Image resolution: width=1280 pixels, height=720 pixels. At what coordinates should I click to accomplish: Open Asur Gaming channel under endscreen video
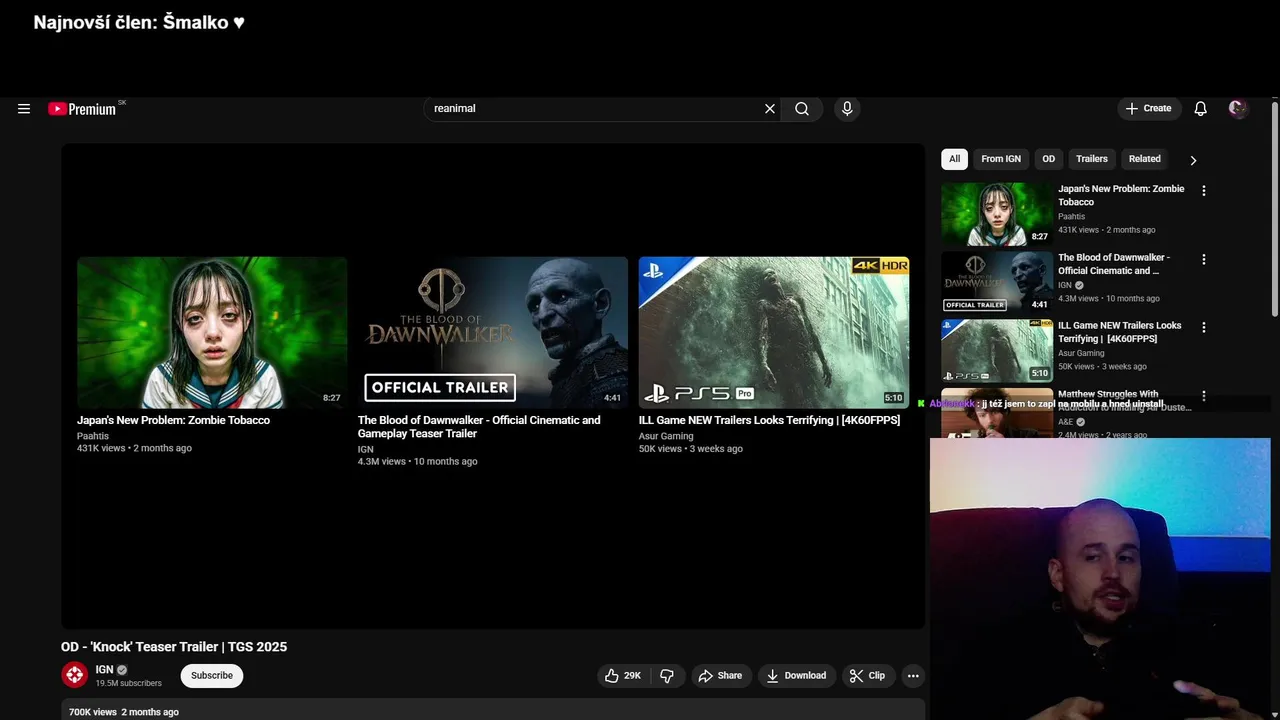click(666, 436)
